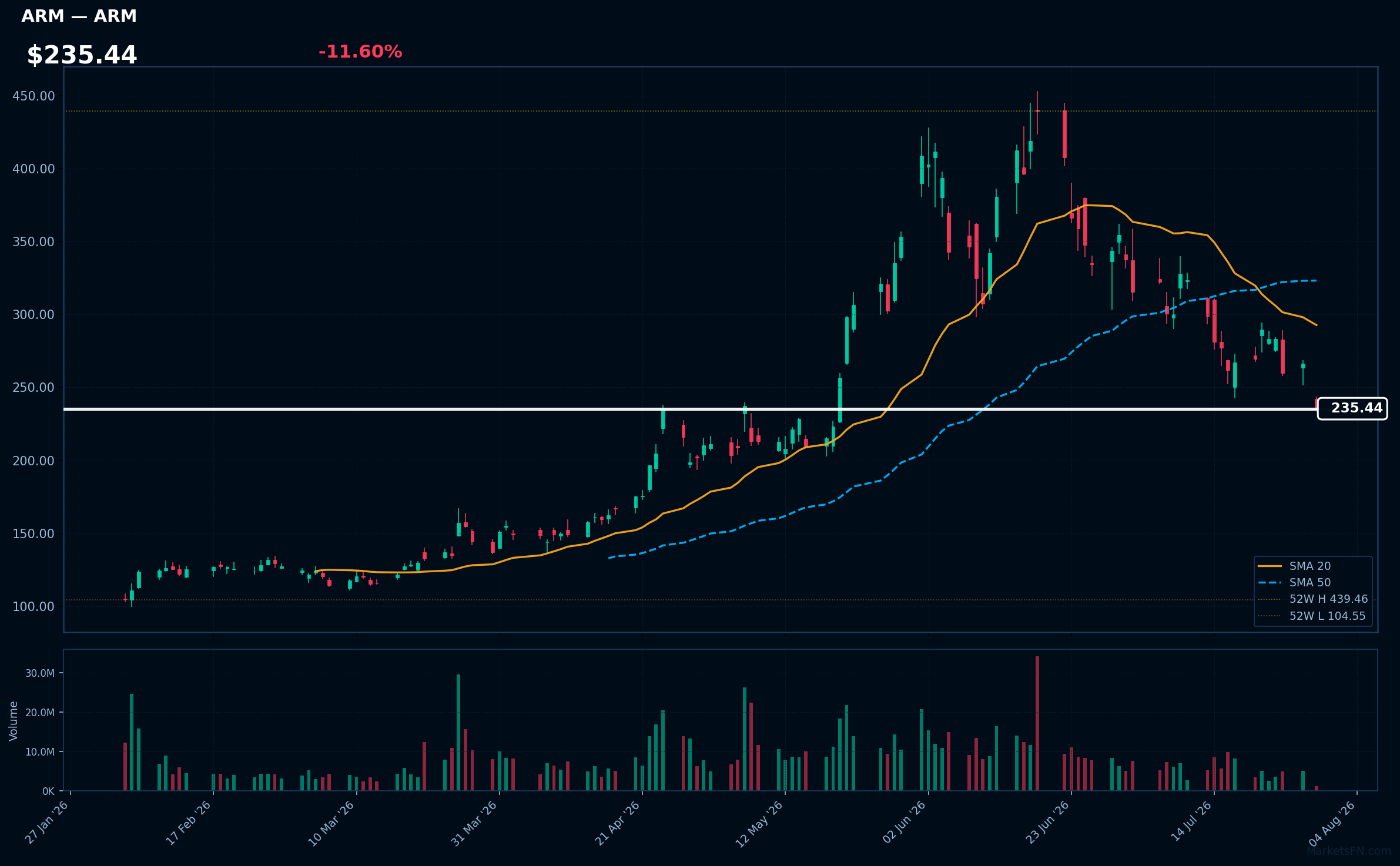Click the boxed "235.44" current price tag
The width and height of the screenshot is (1400, 866).
click(1352, 408)
